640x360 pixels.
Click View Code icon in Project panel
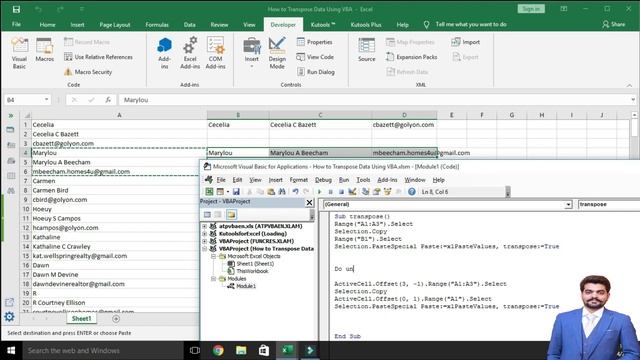tap(207, 214)
